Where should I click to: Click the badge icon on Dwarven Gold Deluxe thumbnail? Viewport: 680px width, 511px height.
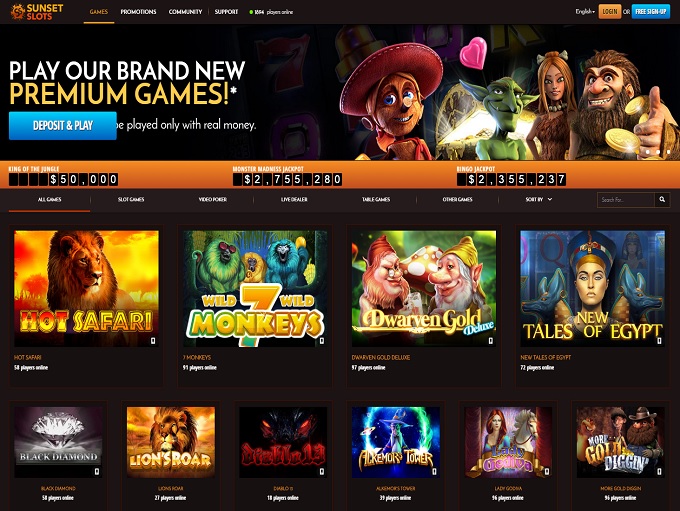coord(490,341)
